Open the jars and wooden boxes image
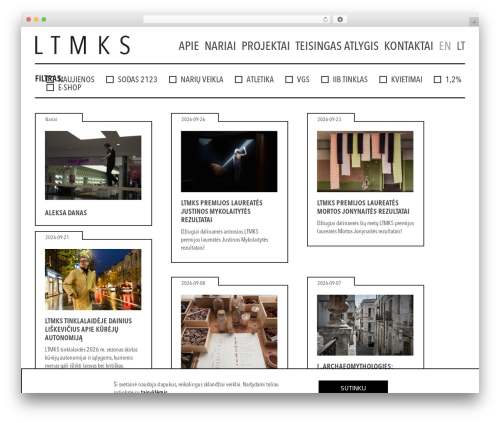The image size is (500, 423). (x=229, y=331)
